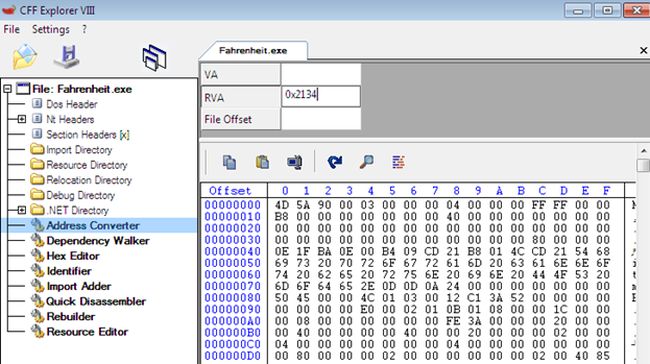Viewport: 650px width, 364px height.
Task: Click the monitor select-all icon in hex toolbar
Action: tap(295, 162)
